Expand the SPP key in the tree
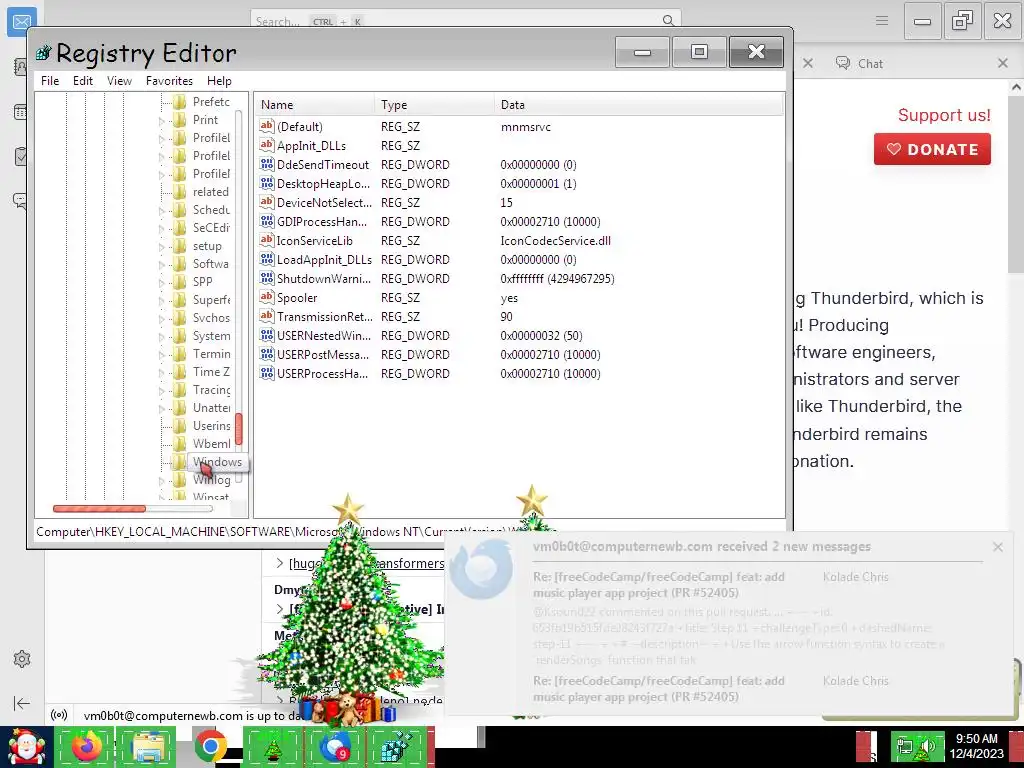Screen dimensions: 1024x768 tap(162, 283)
